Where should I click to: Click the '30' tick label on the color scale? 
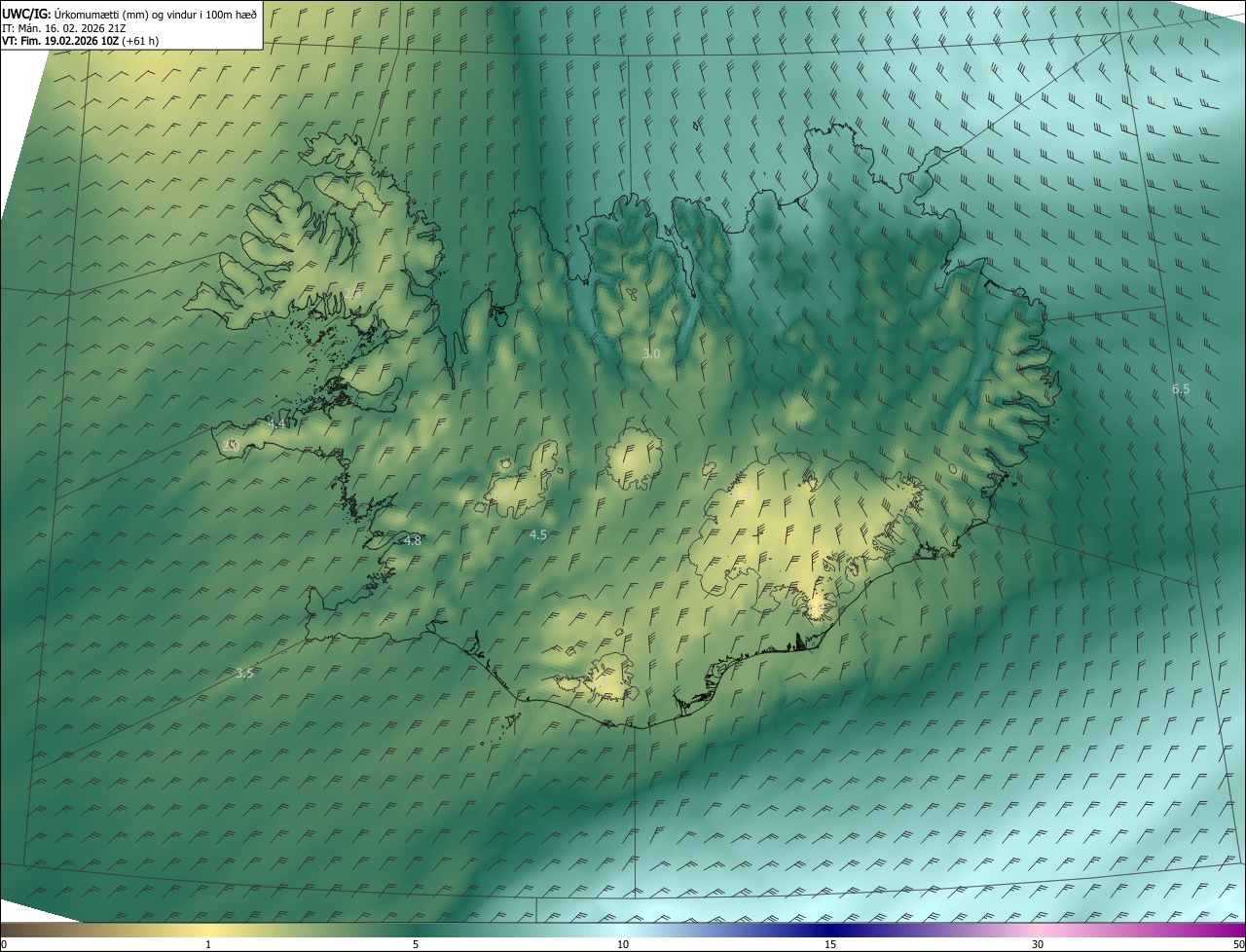(x=1038, y=945)
